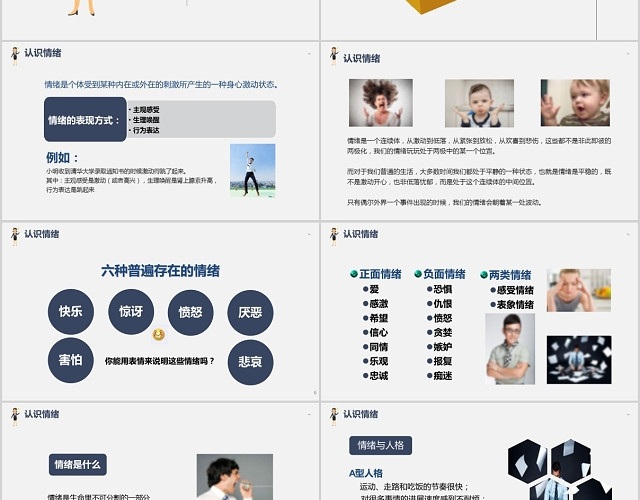Click the 厌恶 circle
Screen dimensions: 640x500
(x=250, y=313)
